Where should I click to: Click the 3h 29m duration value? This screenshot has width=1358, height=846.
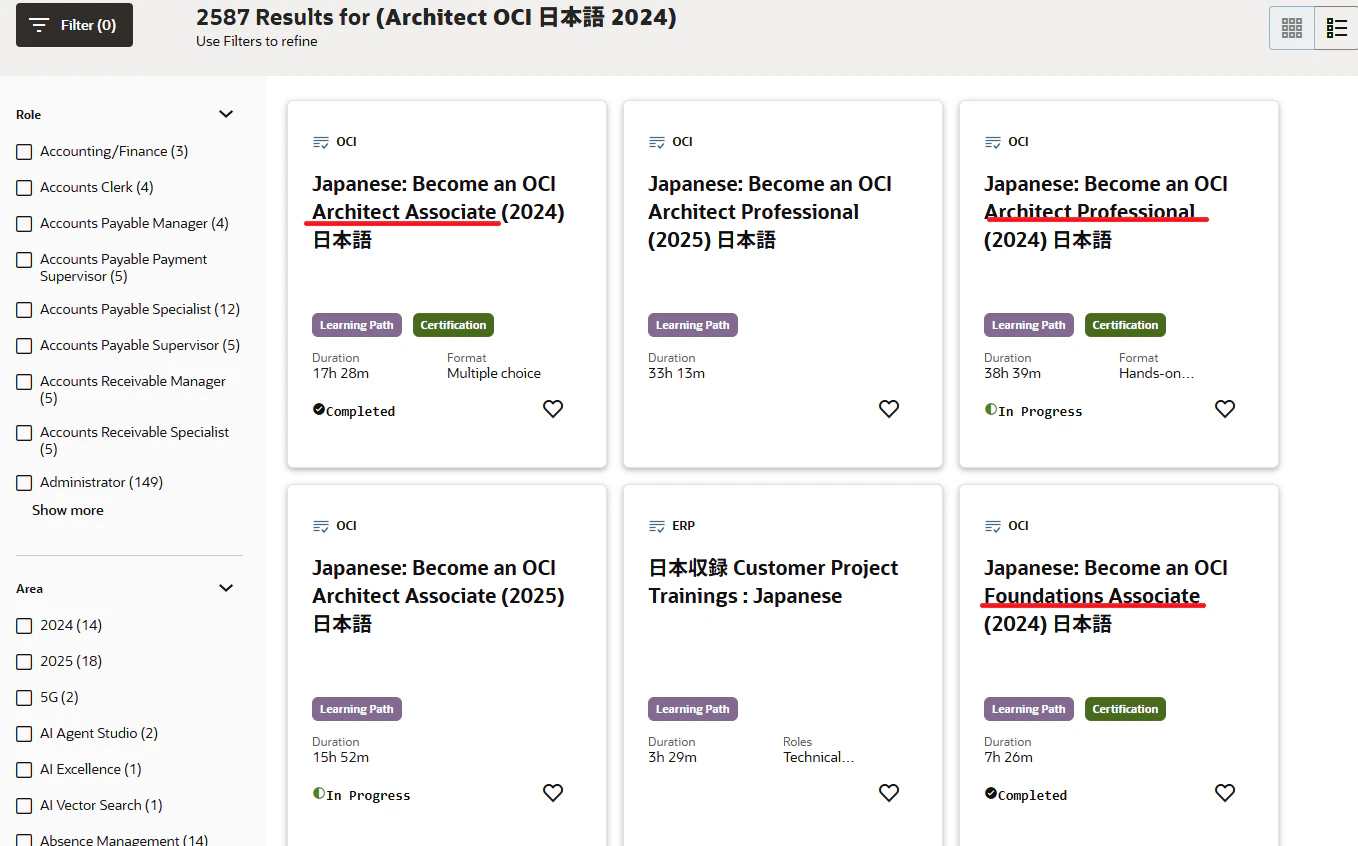[x=673, y=757]
